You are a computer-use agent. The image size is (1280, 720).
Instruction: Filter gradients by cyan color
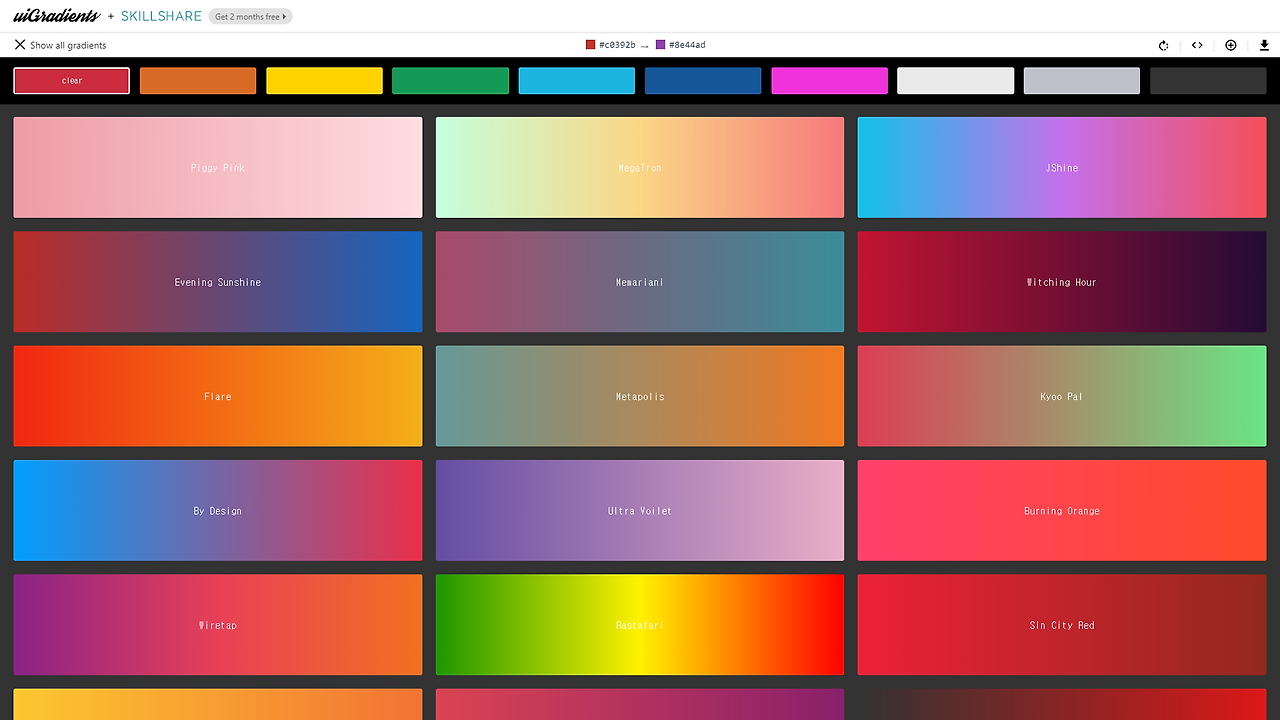[577, 81]
